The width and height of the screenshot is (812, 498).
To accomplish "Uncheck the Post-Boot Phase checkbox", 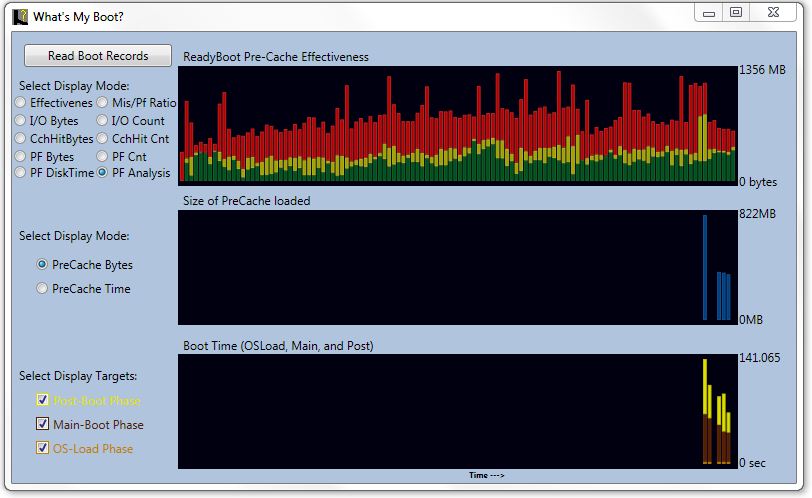I will 42,400.
